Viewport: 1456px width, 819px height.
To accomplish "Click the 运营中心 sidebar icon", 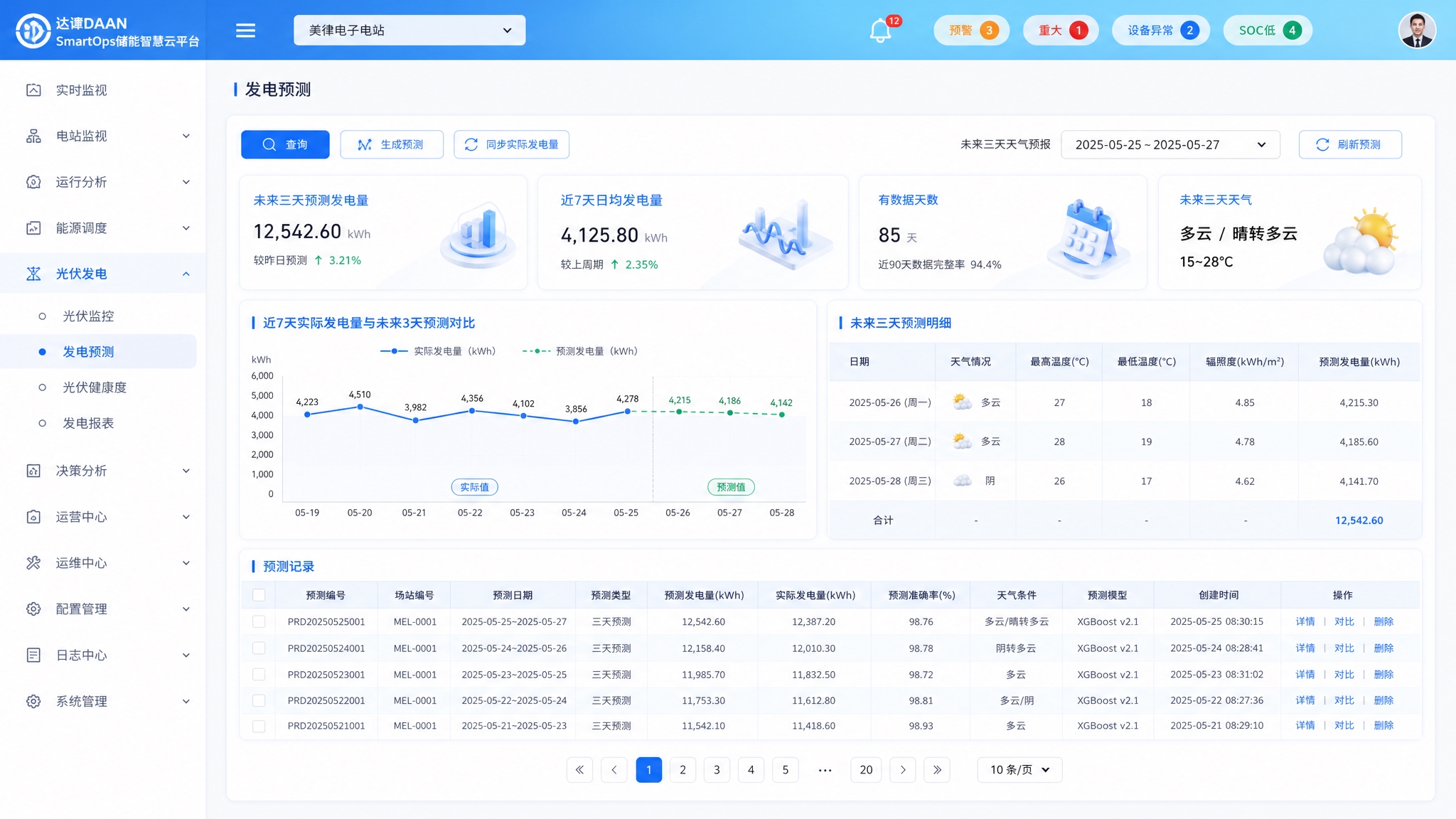I will (33, 517).
